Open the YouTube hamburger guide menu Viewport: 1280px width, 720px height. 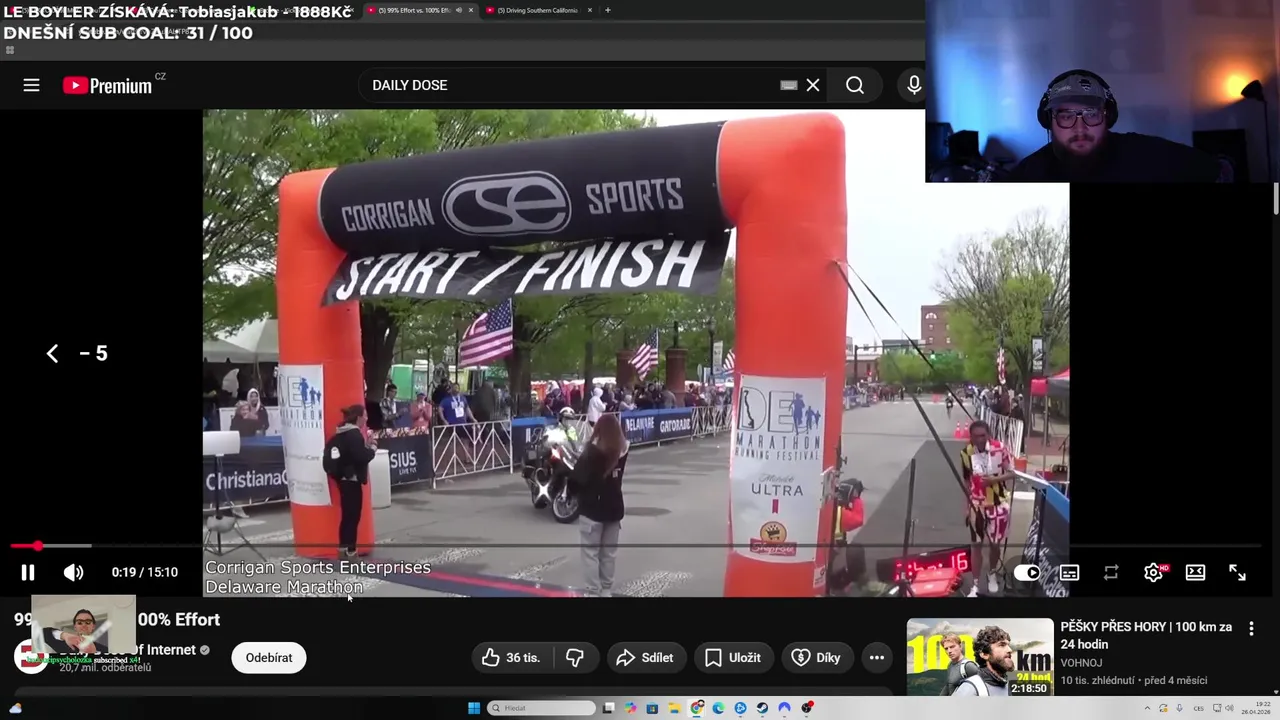tap(31, 85)
